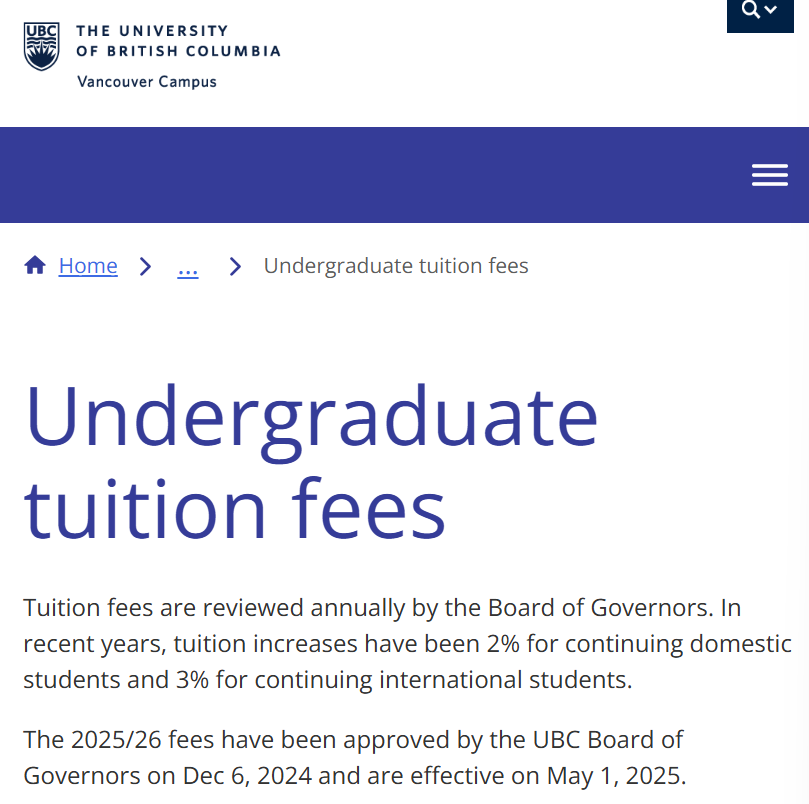Click the Vancouver Campus label
The width and height of the screenshot is (809, 804).
147,82
